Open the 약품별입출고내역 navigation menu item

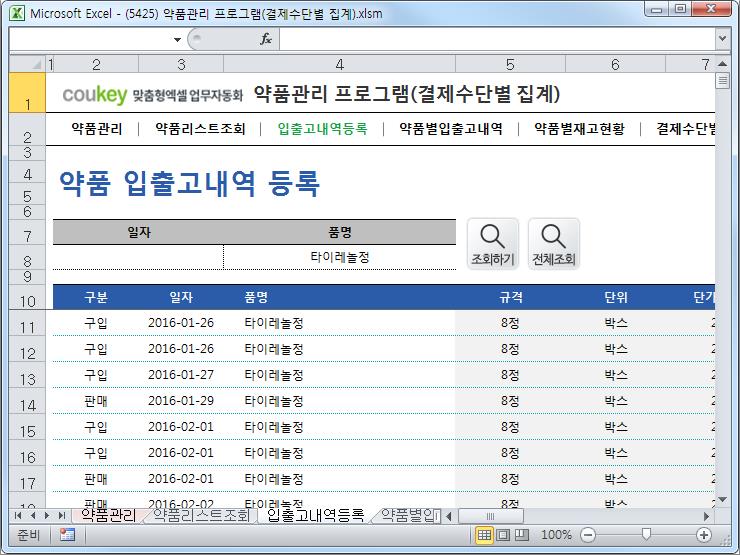tap(451, 128)
